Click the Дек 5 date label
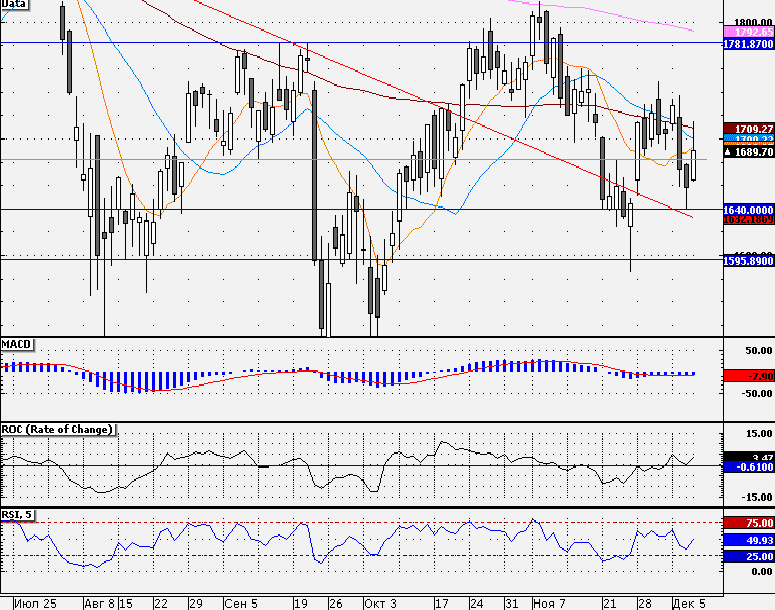Screen dimensions: 775x610 point(689,604)
